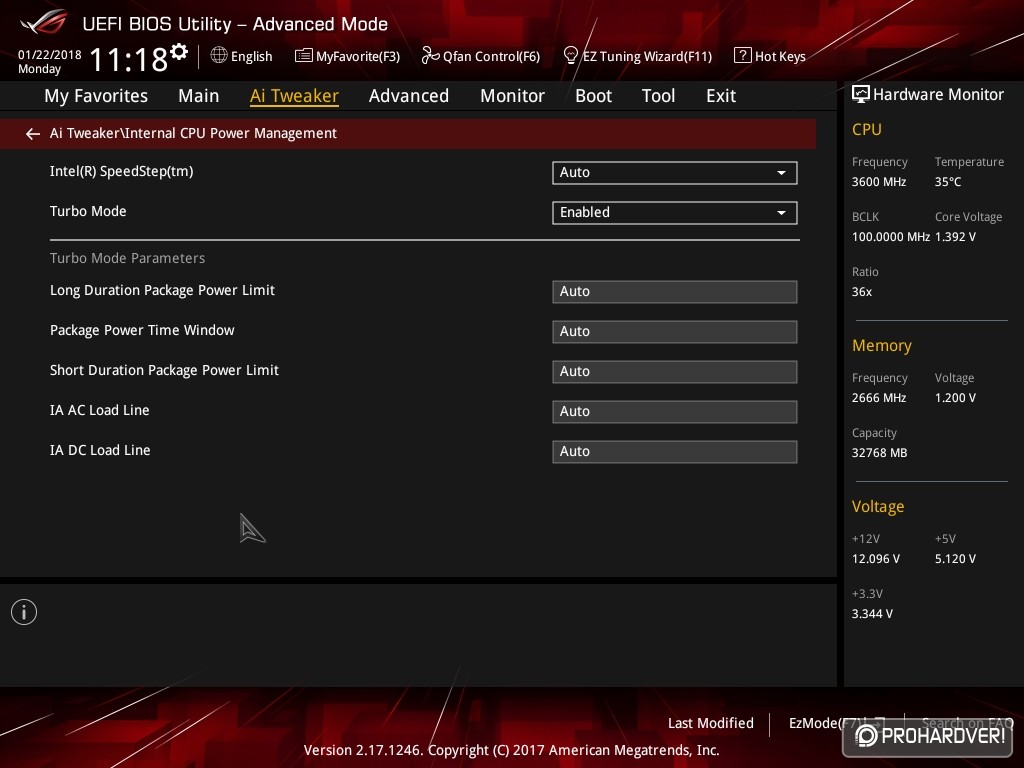Switch to the Main tab
Screen dimensions: 1024x768
(x=199, y=96)
